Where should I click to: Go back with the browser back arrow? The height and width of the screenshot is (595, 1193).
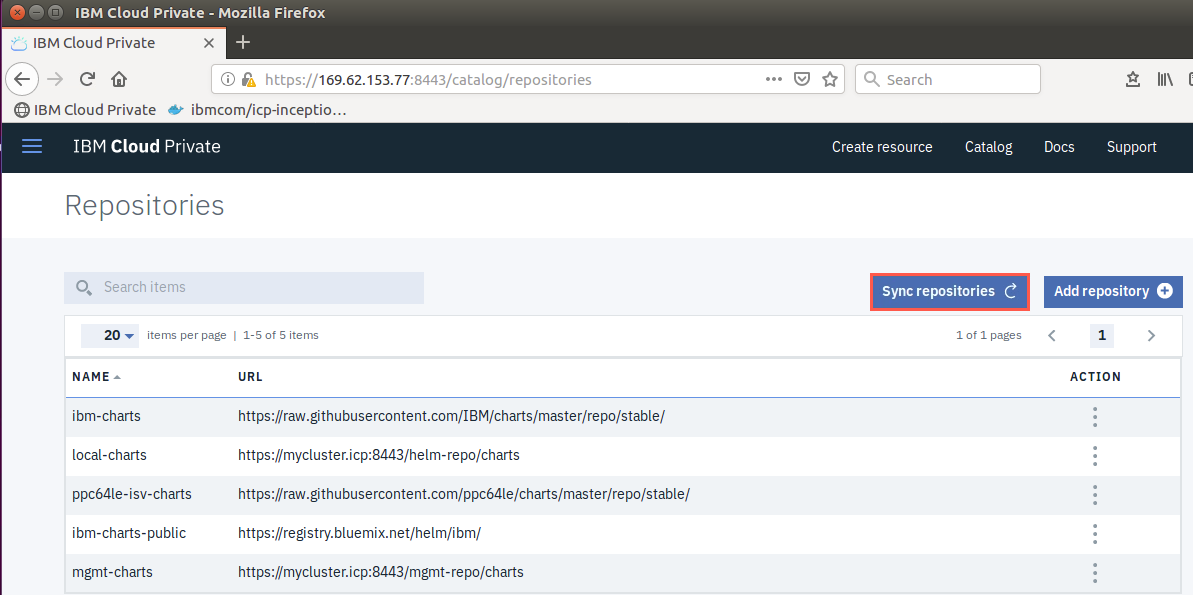tap(21, 79)
